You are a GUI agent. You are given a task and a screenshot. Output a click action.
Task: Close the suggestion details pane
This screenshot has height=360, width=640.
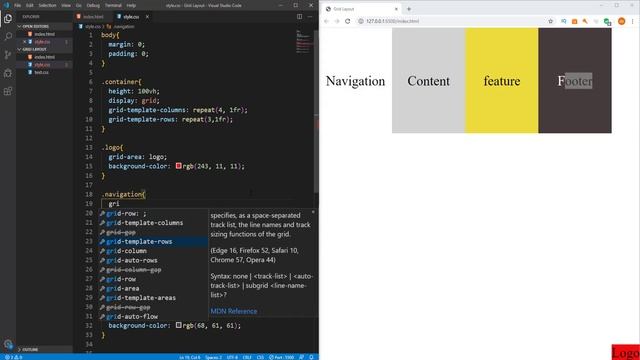tap(313, 212)
